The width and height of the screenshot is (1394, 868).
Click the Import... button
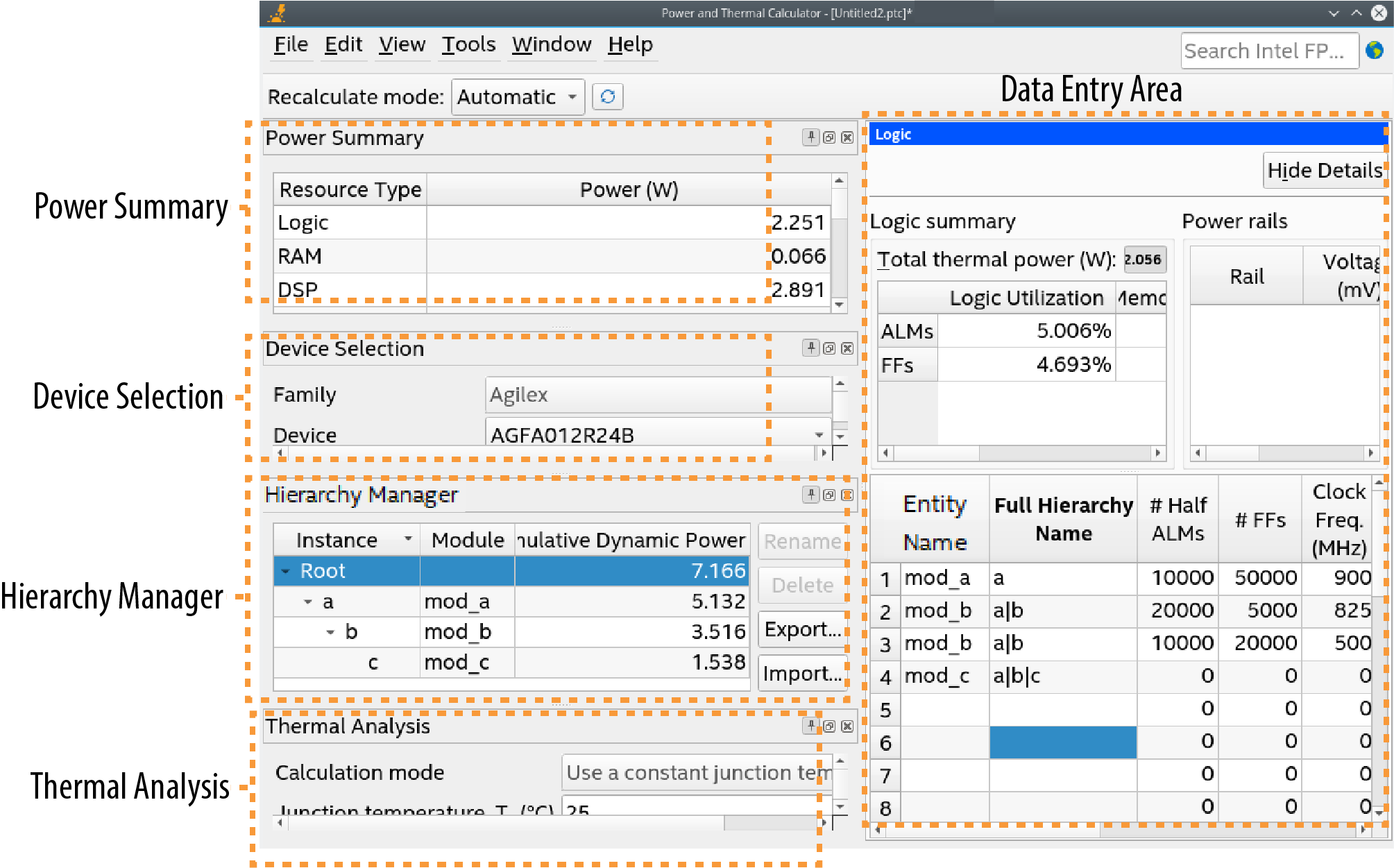click(803, 673)
